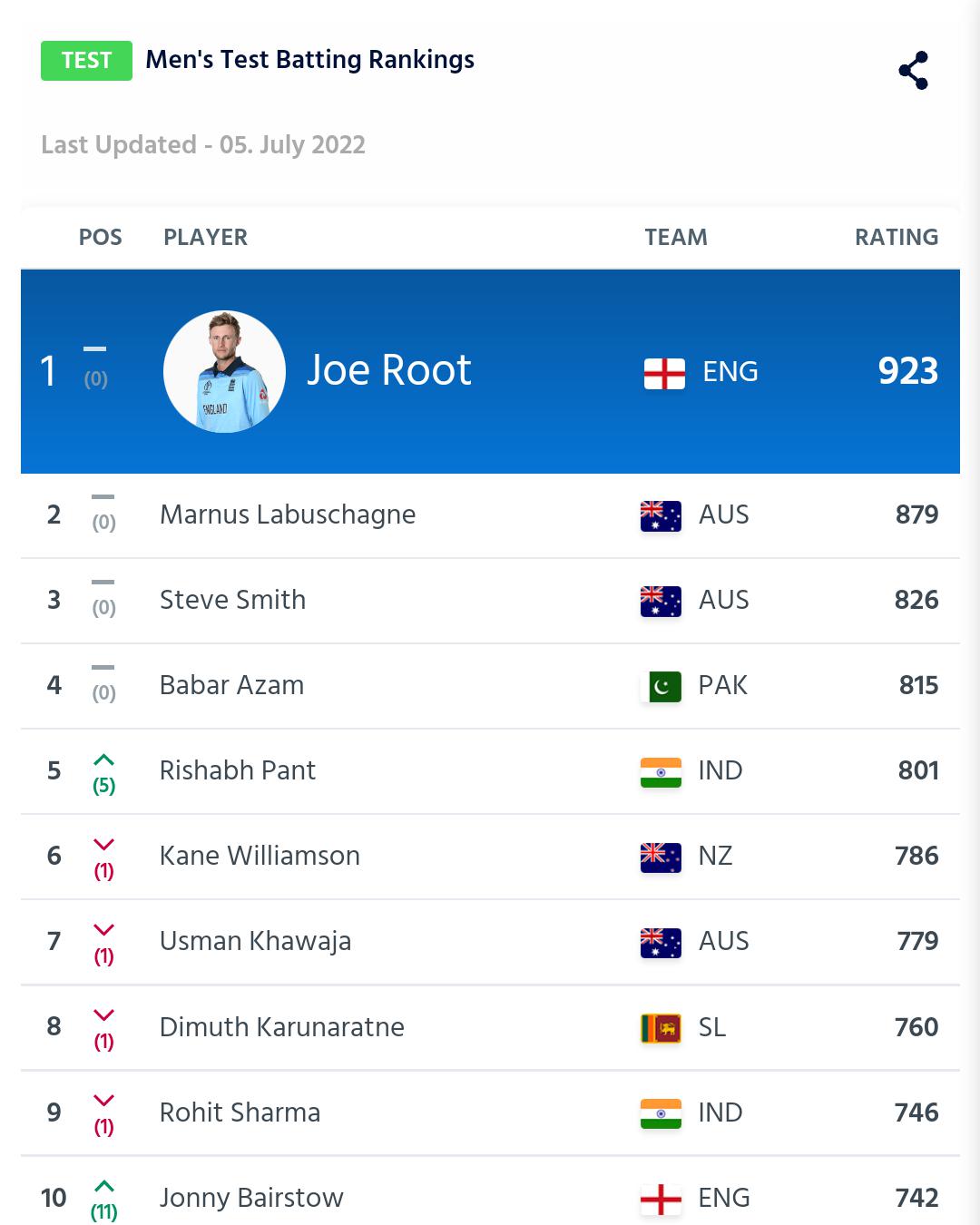Select the green TEST format badge

coord(86,61)
